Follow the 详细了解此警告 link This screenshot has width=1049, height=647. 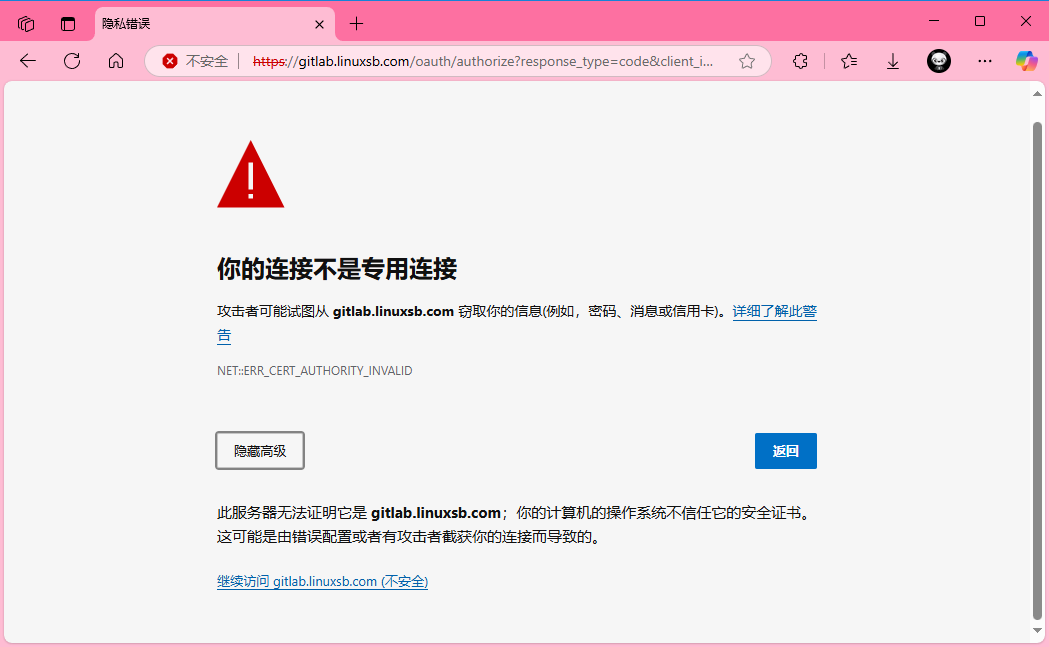coord(774,311)
